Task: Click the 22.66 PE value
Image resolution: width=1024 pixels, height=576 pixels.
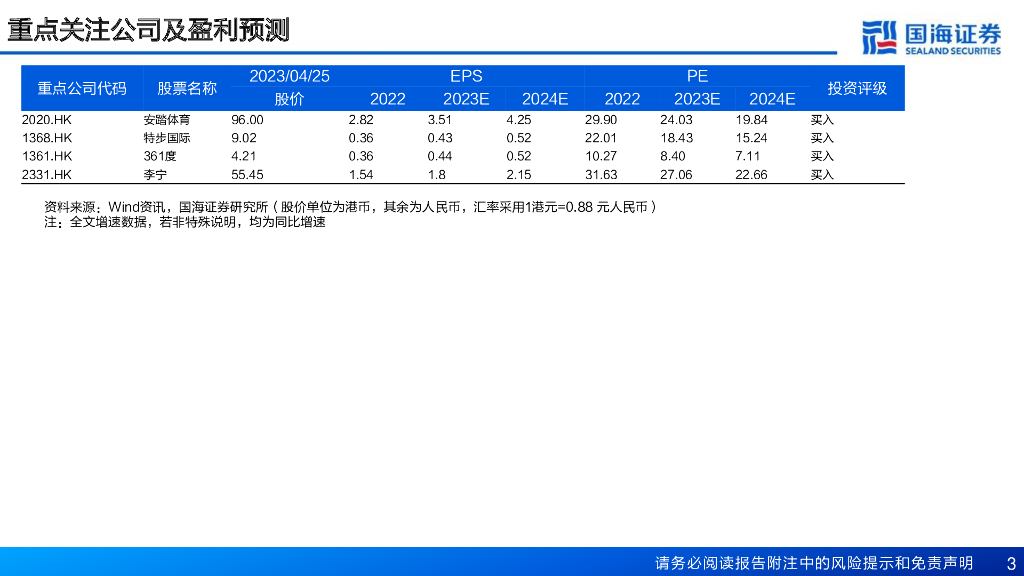Action: [751, 175]
